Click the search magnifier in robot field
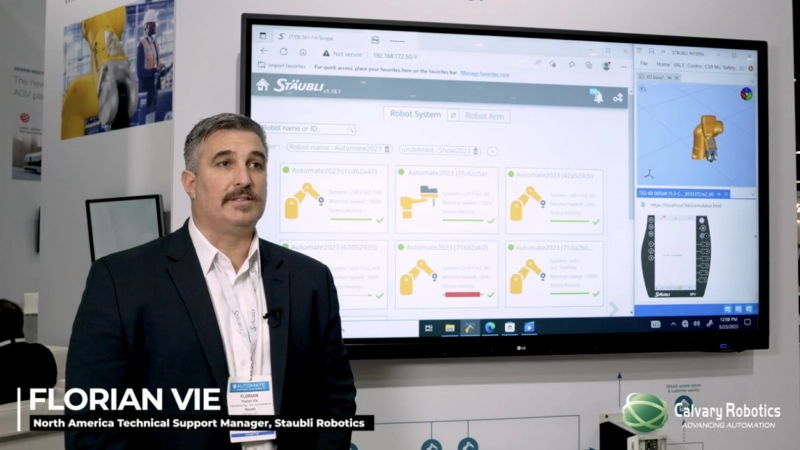Viewport: 800px width, 450px height. [x=351, y=130]
